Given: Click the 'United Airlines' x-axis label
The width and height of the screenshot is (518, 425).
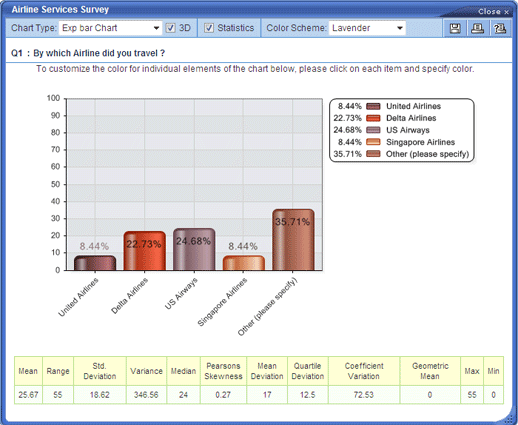Looking at the screenshot, I should click(78, 297).
